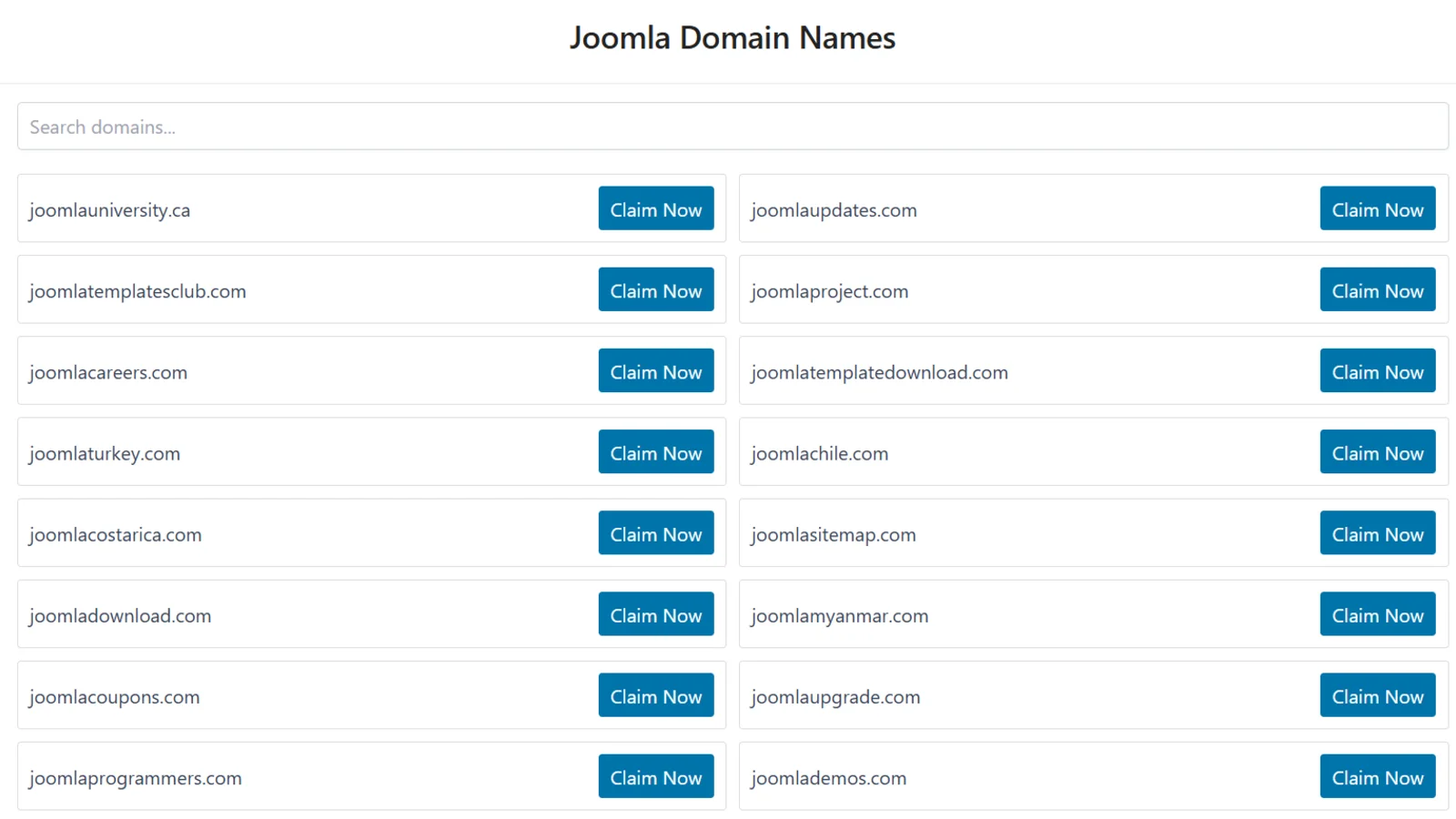The width and height of the screenshot is (1456, 819).
Task: Claim joomlacareers.com domain
Action: coord(656,370)
